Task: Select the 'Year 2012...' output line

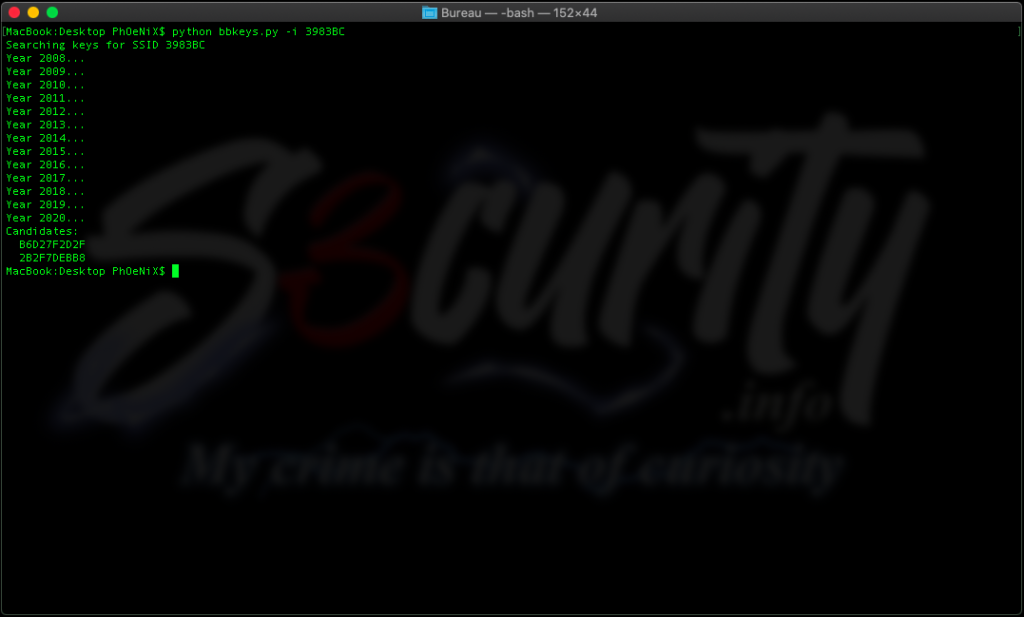Action: [x=45, y=112]
